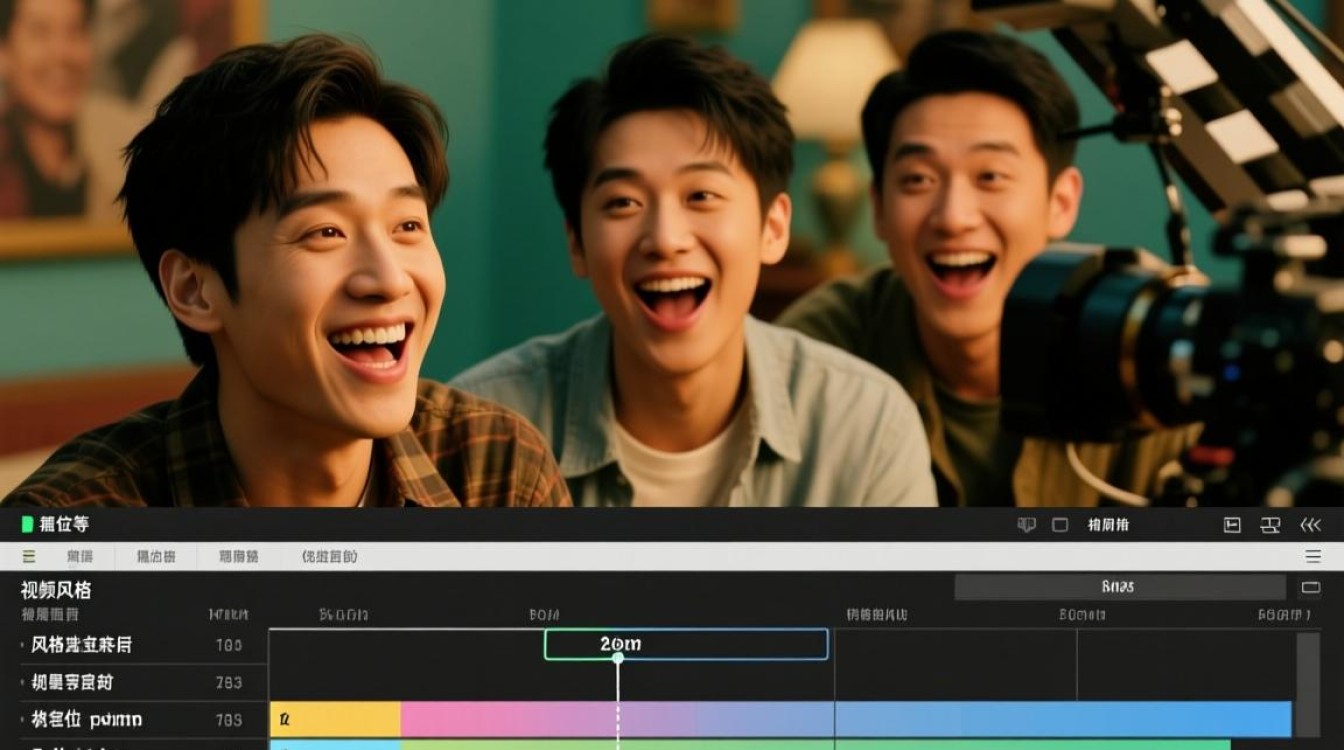This screenshot has height=750, width=1344.
Task: Open the three-line menu at toolbar right
Action: pos(1313,556)
